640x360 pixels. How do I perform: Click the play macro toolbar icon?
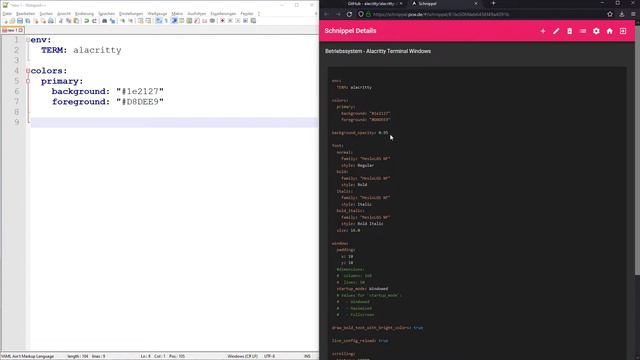coord(238,20)
